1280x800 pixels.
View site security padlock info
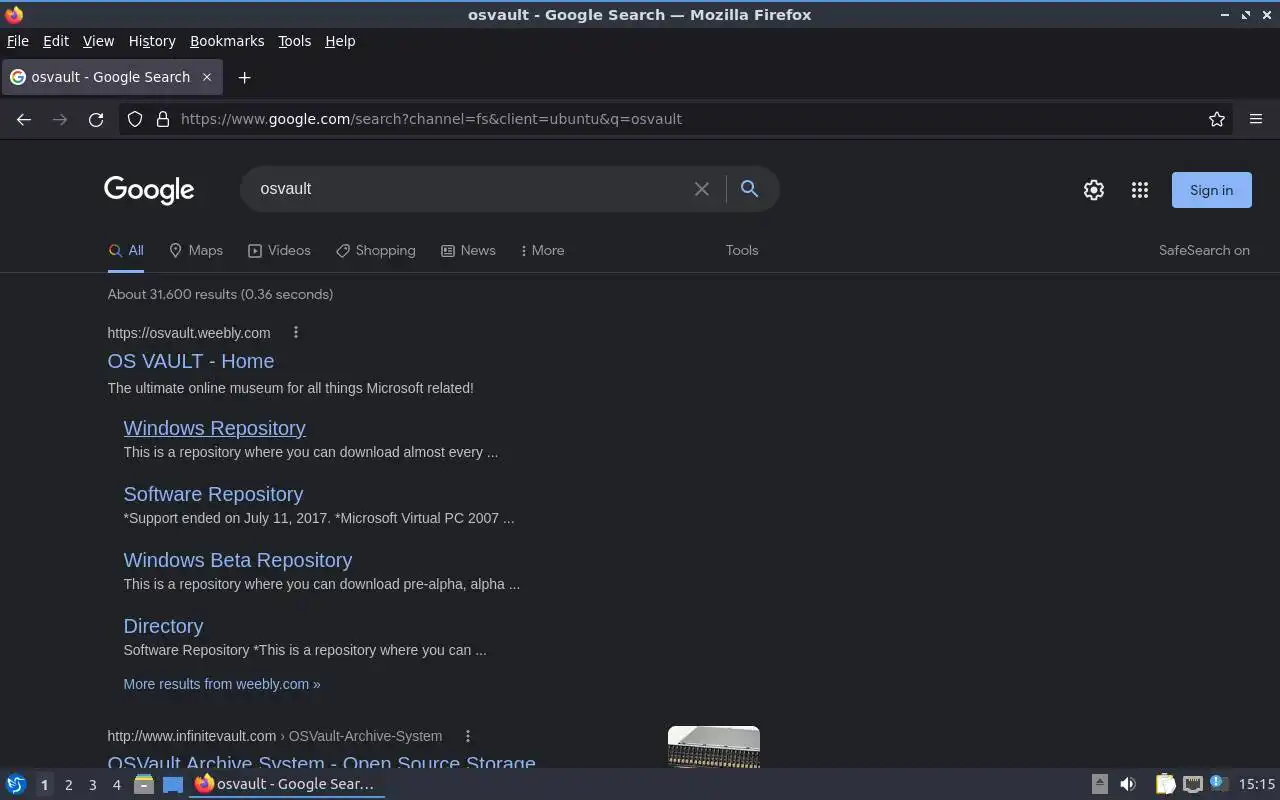tap(163, 119)
